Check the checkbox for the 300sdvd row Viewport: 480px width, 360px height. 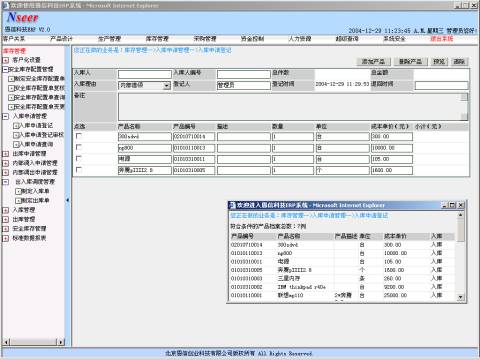coord(79,136)
